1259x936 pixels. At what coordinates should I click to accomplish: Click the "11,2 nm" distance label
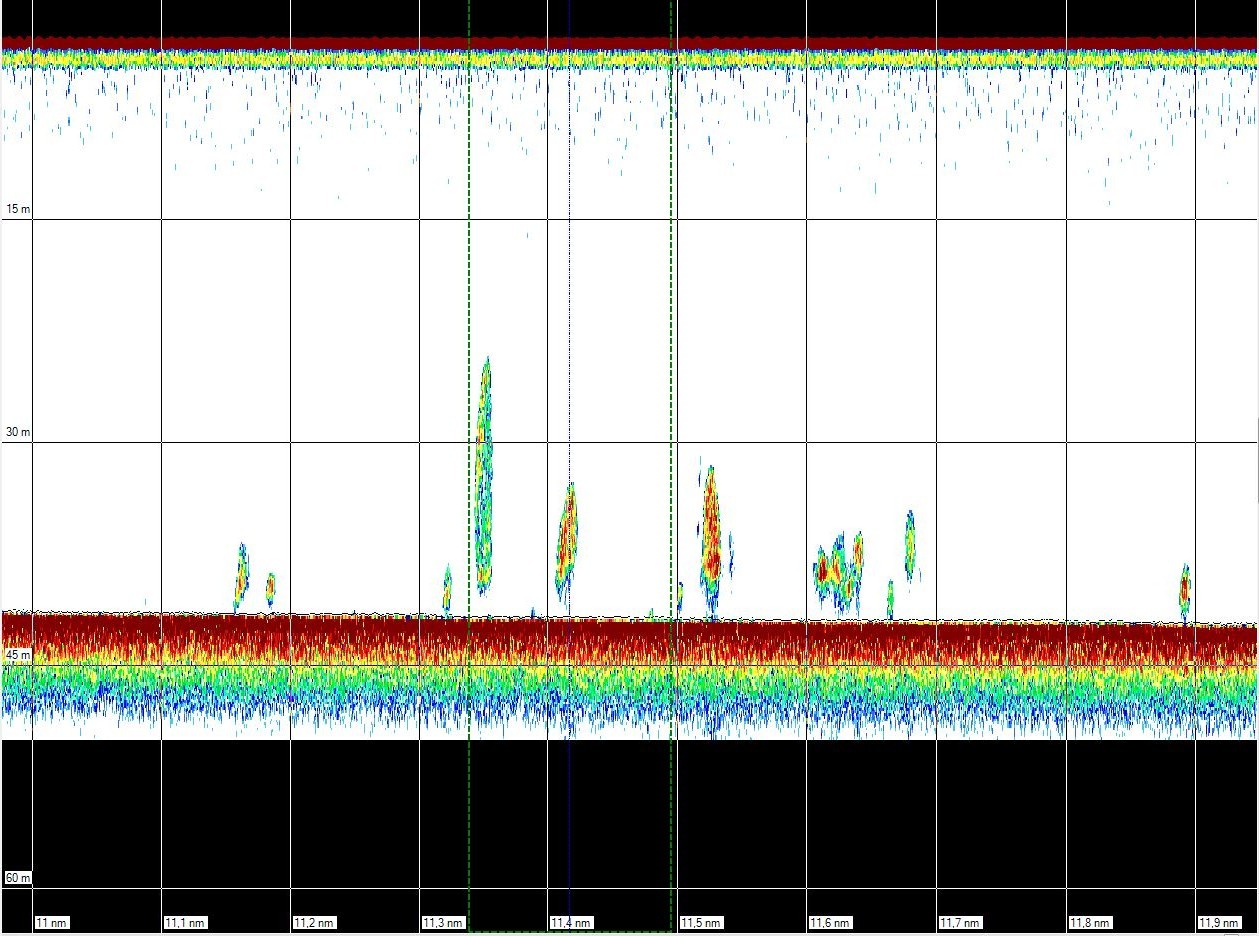[x=314, y=922]
